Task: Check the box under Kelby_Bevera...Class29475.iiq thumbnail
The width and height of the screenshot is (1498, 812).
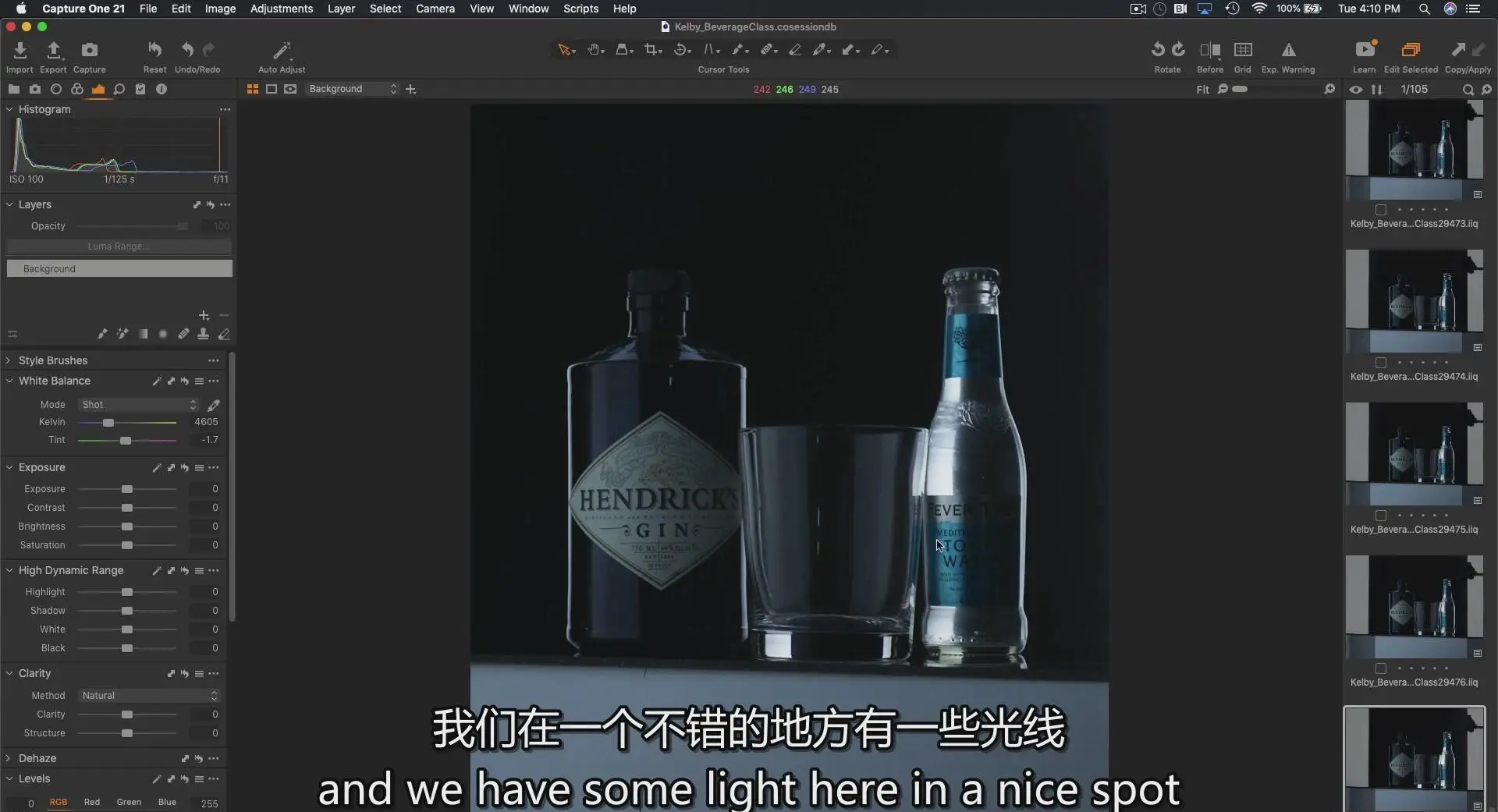Action: coord(1381,516)
